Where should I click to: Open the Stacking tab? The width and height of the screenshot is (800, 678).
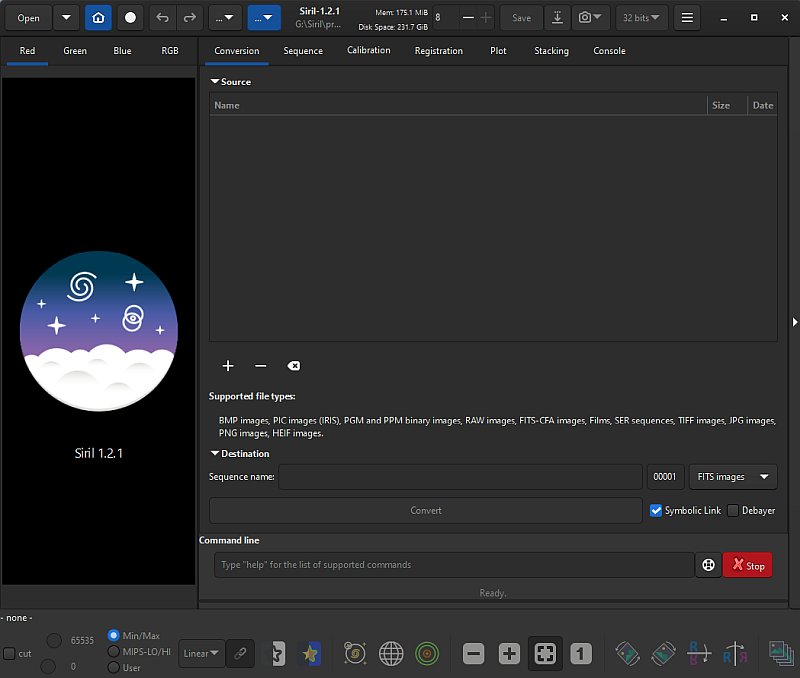tap(551, 51)
